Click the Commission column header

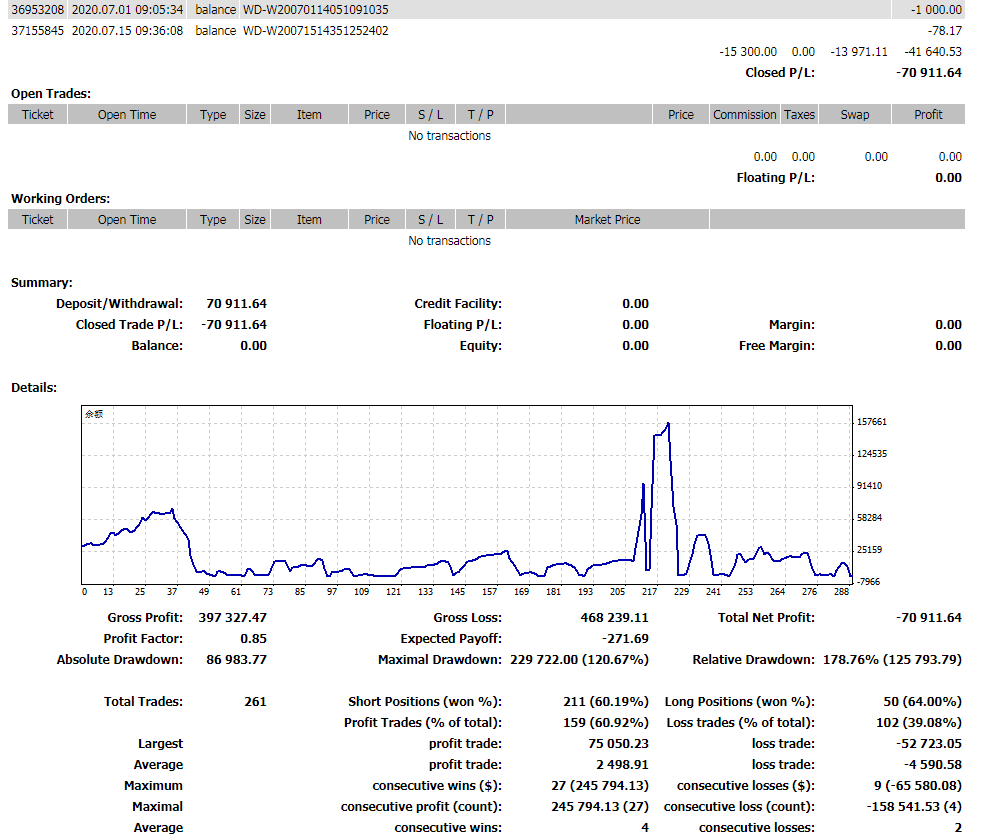click(x=744, y=115)
